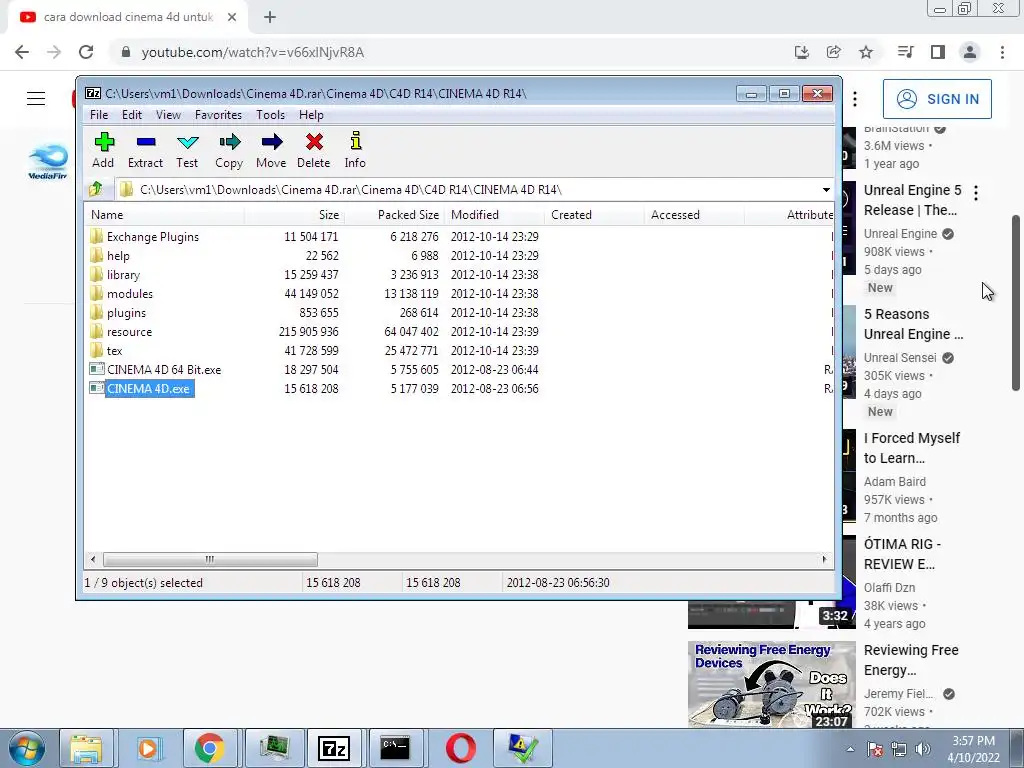The width and height of the screenshot is (1024, 768).
Task: Show hidden system tray icons
Action: tap(850, 749)
